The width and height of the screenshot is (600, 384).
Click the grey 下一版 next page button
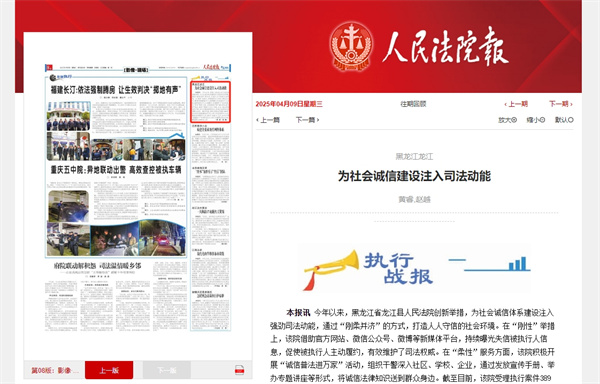click(x=167, y=370)
